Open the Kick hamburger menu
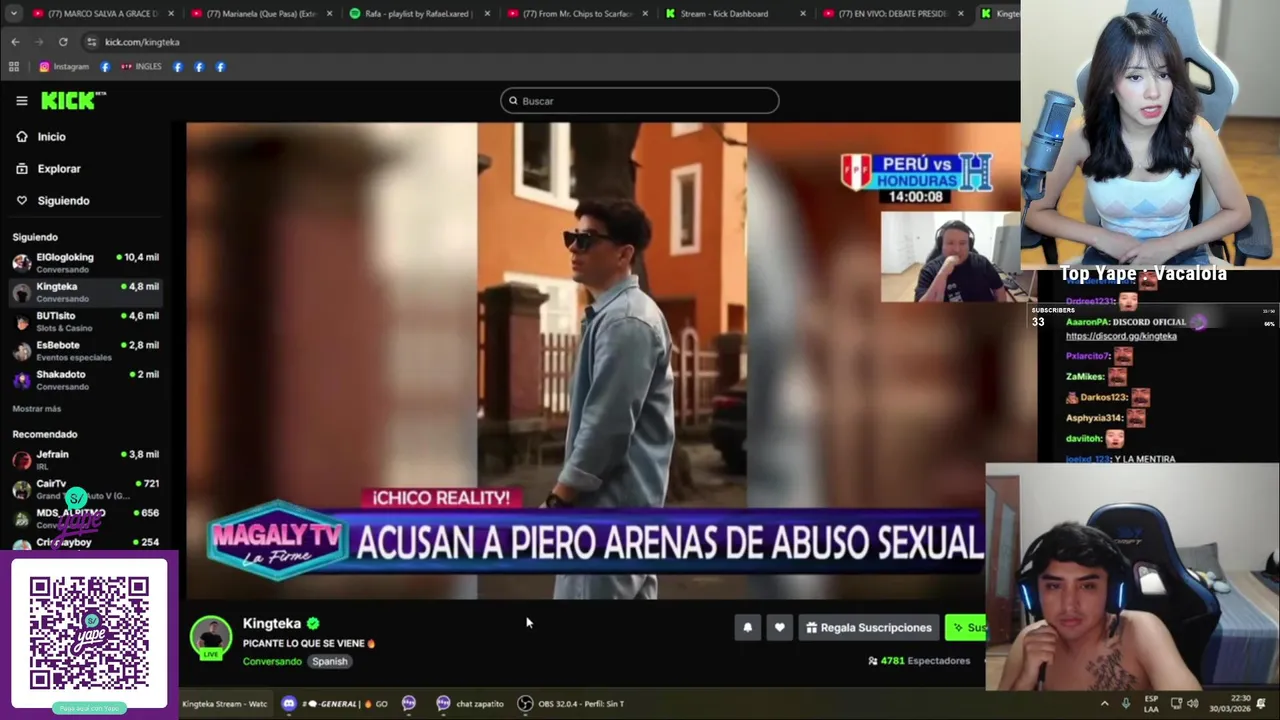Image resolution: width=1280 pixels, height=720 pixels. point(21,101)
